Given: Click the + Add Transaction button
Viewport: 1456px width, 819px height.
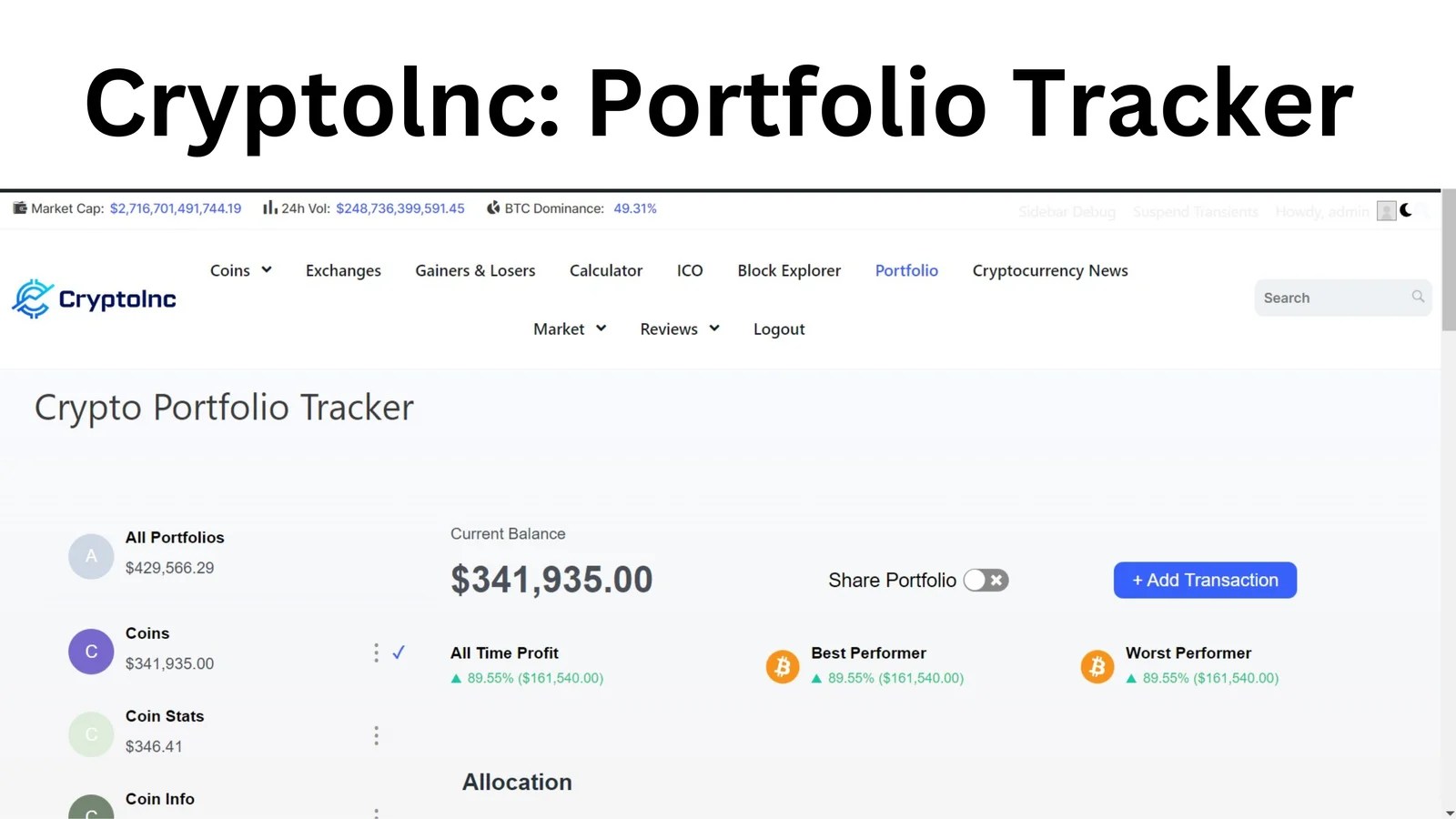Looking at the screenshot, I should (1204, 580).
